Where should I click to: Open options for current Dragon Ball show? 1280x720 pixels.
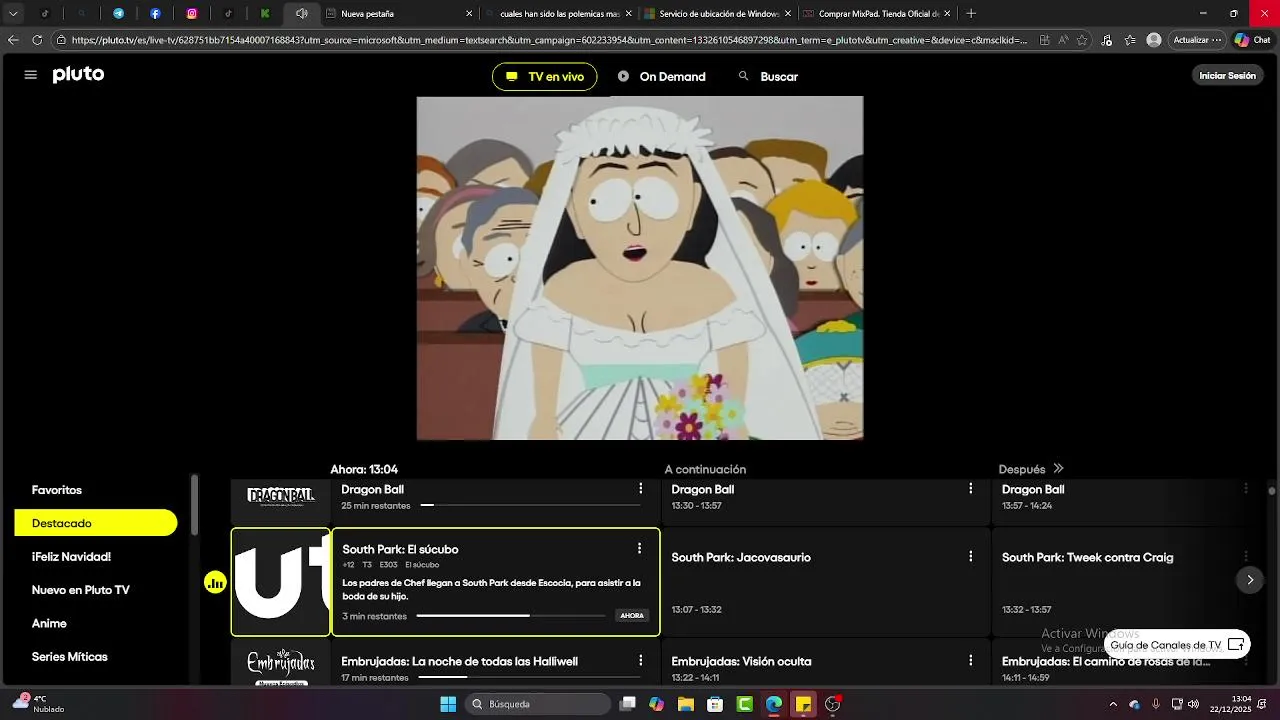tap(640, 489)
